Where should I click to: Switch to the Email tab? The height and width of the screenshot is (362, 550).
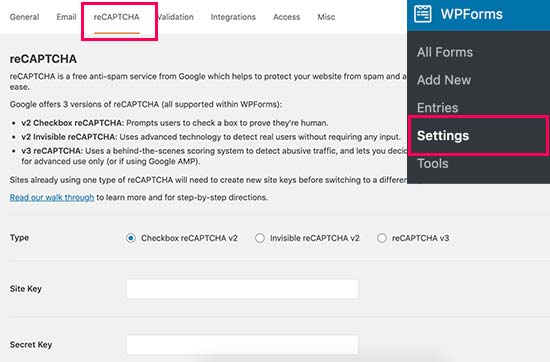66,17
